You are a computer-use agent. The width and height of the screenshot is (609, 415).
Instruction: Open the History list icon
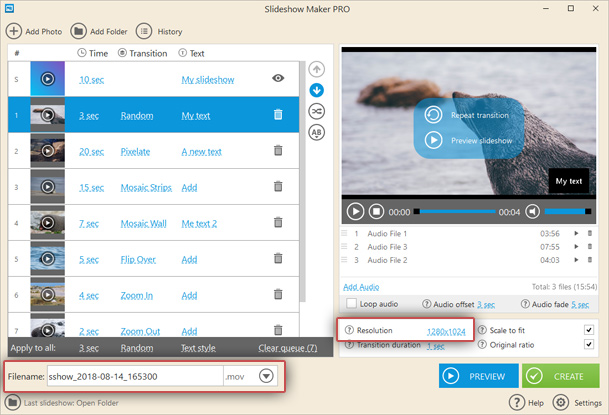click(x=144, y=31)
